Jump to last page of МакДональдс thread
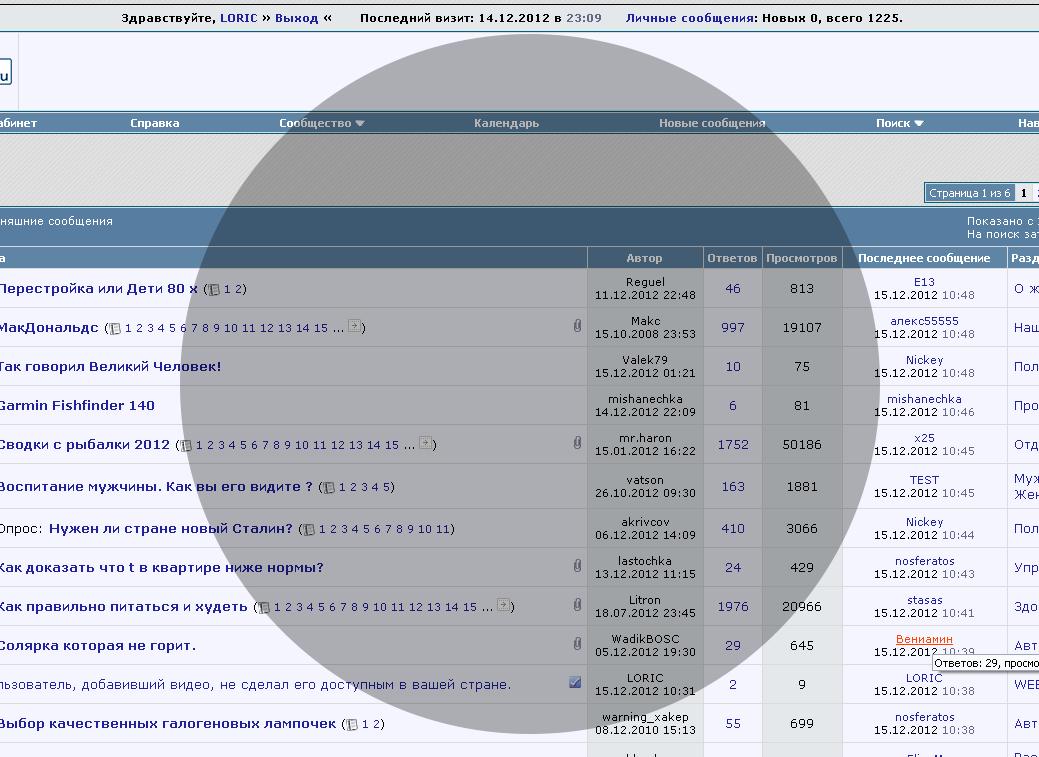 point(354,327)
